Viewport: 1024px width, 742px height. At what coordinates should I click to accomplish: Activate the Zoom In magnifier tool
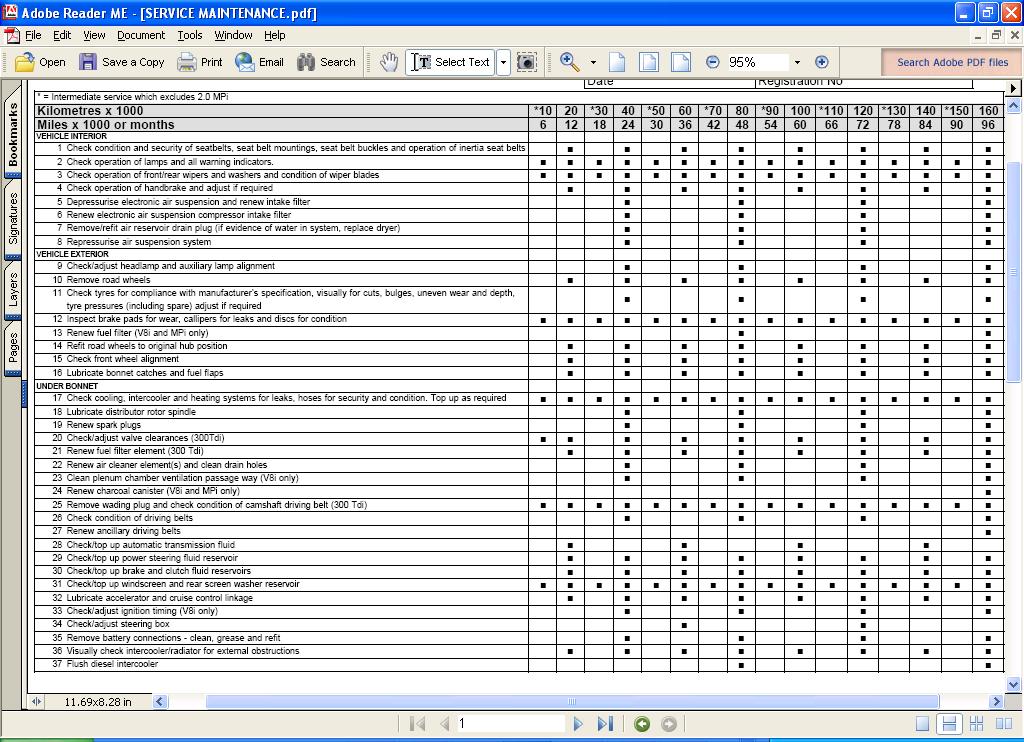click(x=569, y=62)
